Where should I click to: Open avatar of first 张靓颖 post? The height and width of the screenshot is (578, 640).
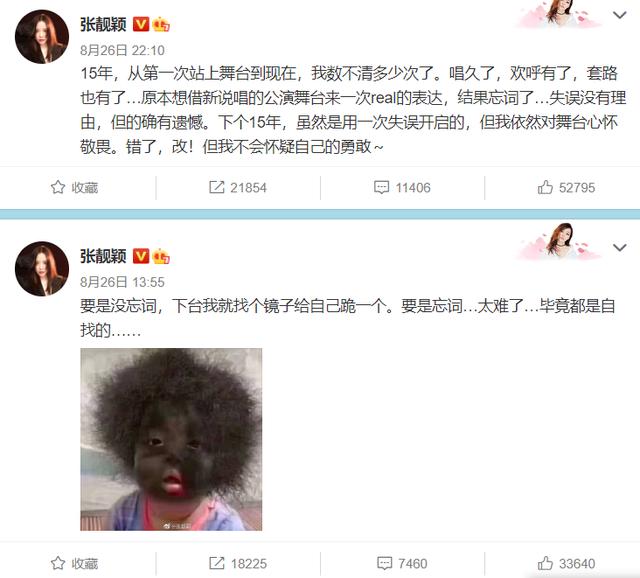tap(42, 37)
